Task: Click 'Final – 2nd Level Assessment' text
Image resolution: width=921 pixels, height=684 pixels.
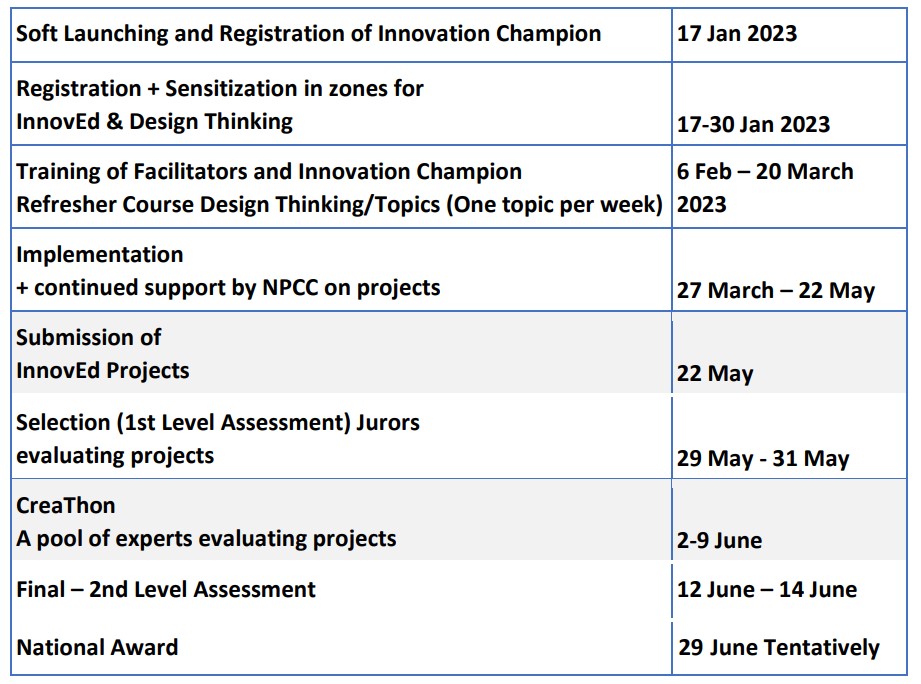Action: [x=166, y=589]
